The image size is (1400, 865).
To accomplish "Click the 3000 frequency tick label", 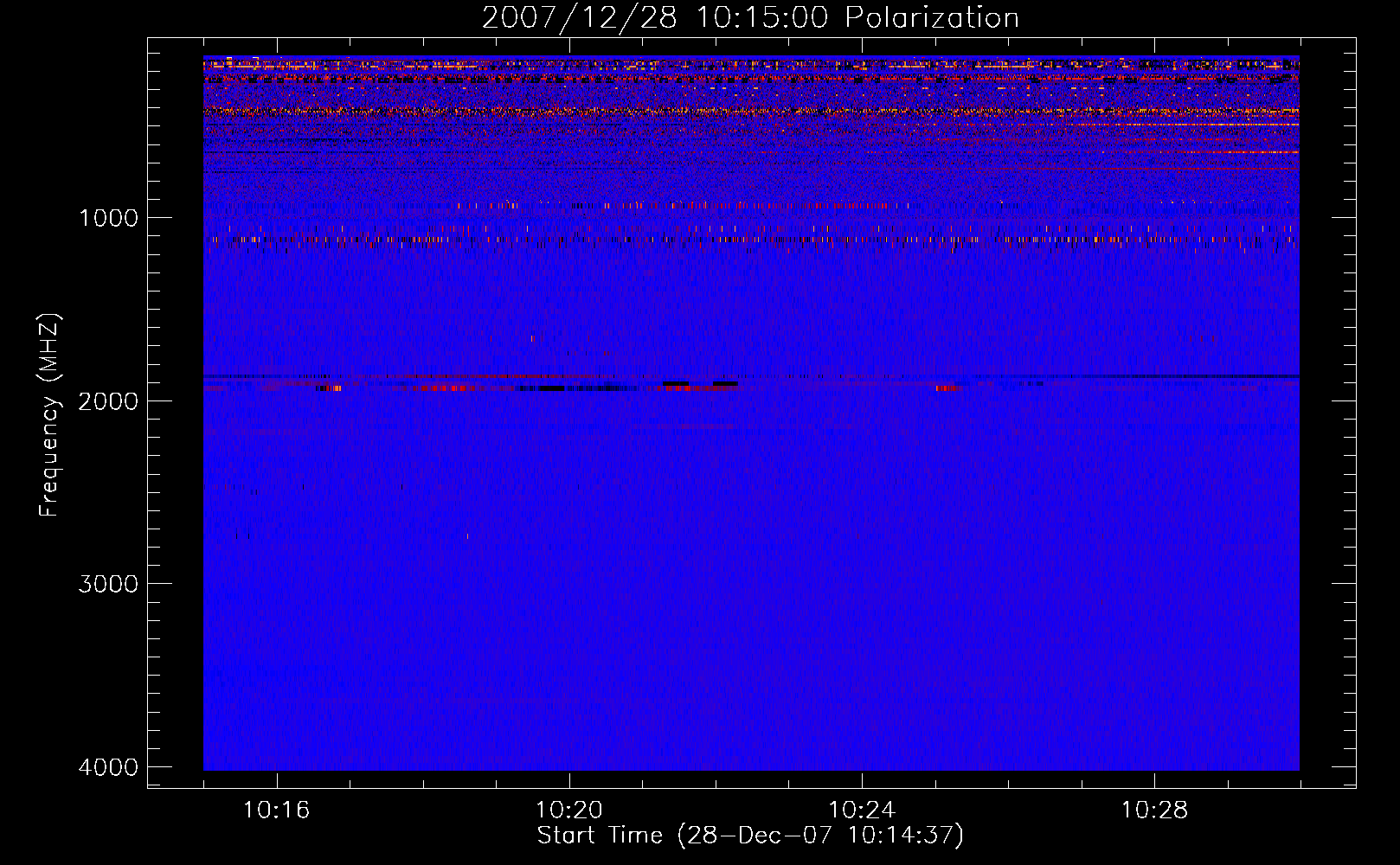I will point(108,584).
